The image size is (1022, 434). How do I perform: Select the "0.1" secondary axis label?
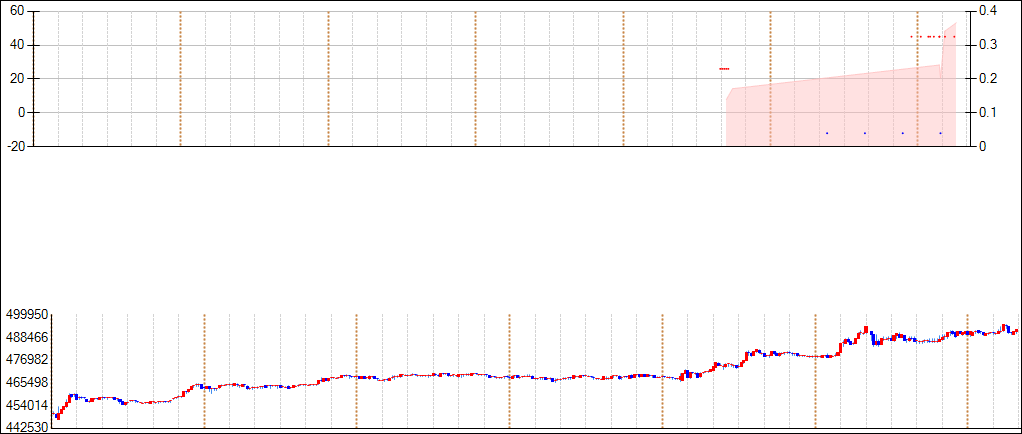(987, 113)
